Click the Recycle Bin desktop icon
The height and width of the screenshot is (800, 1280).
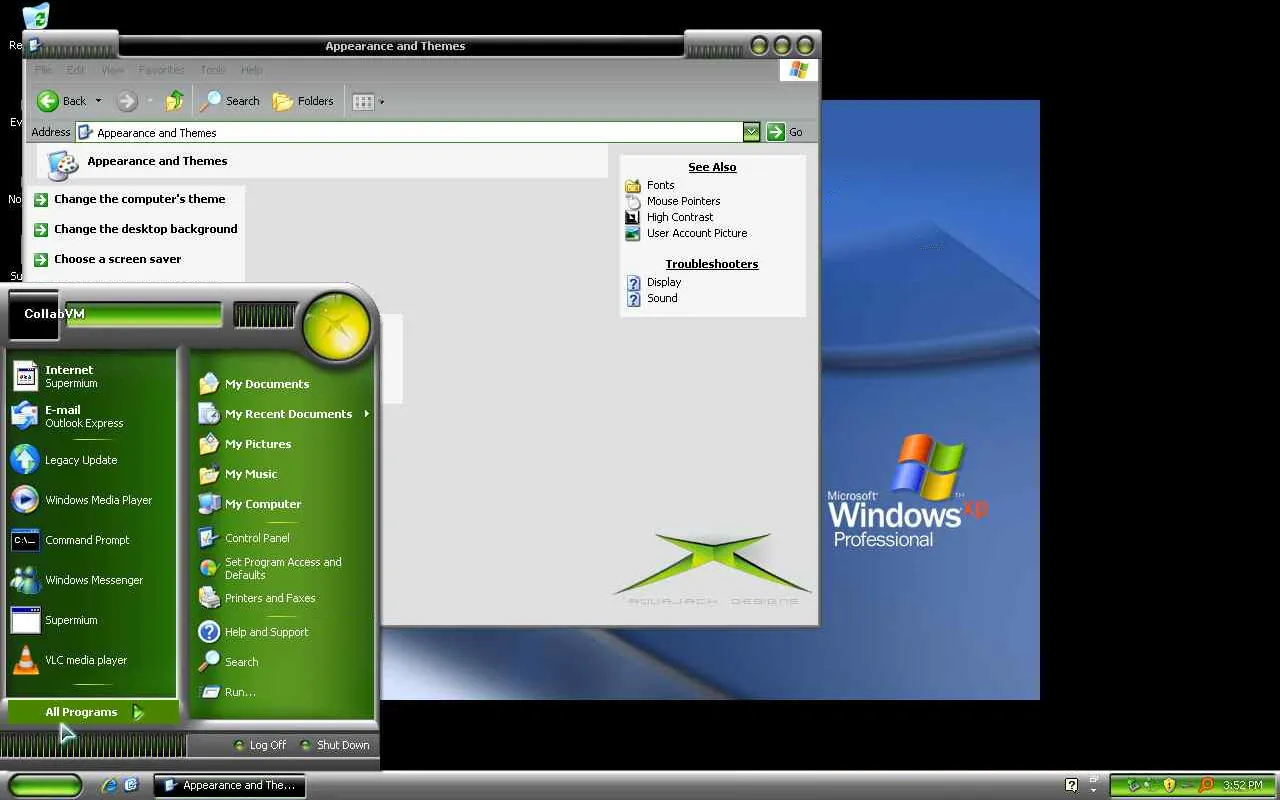coord(35,16)
